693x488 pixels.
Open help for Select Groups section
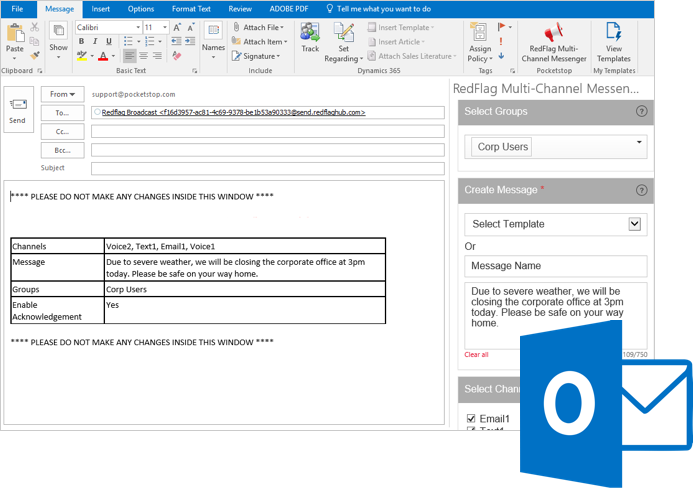(x=642, y=111)
